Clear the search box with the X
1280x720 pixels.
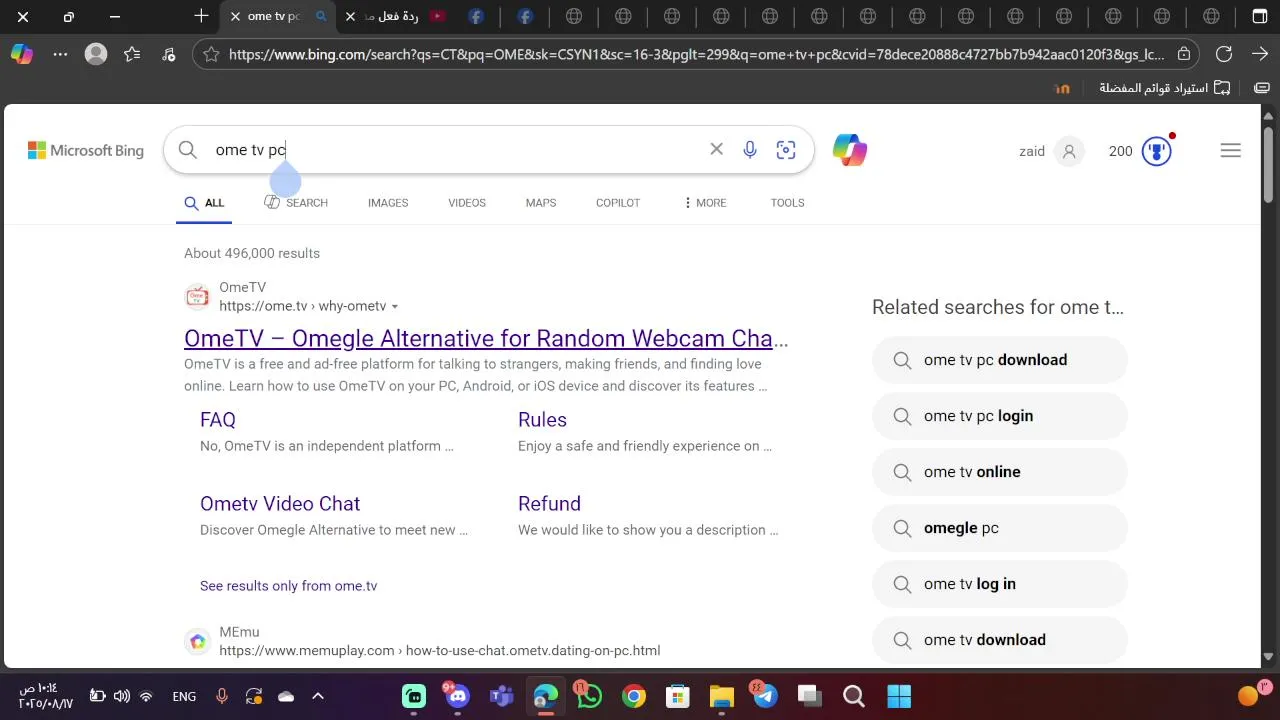716,149
